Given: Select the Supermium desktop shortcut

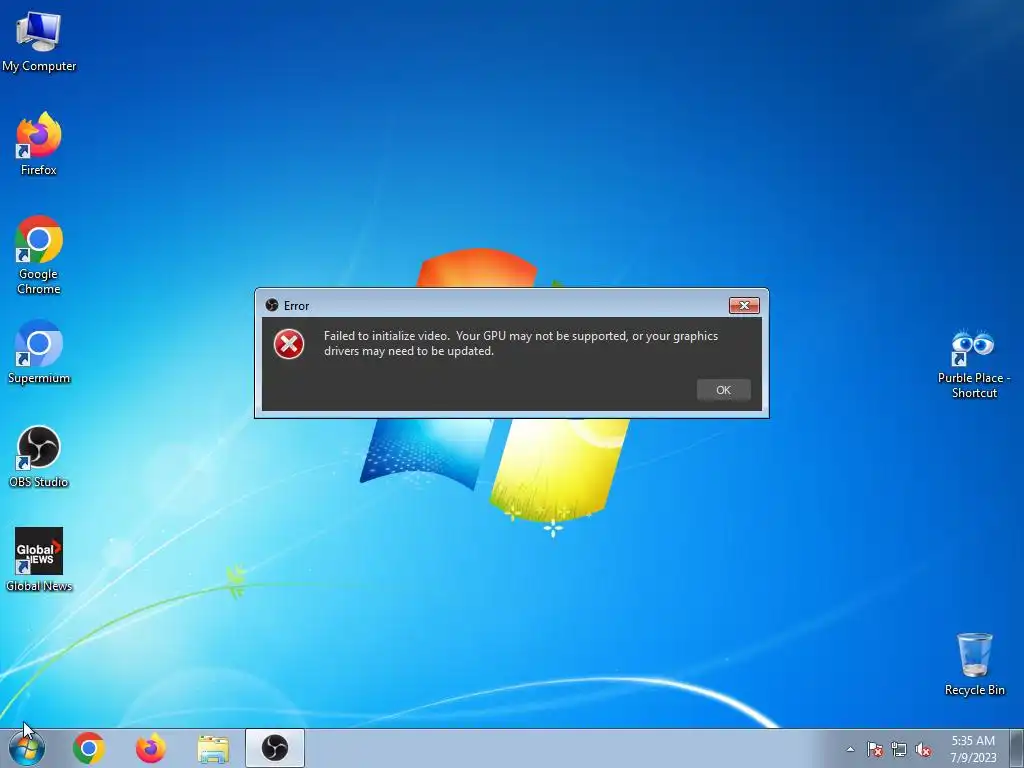Looking at the screenshot, I should tap(39, 352).
